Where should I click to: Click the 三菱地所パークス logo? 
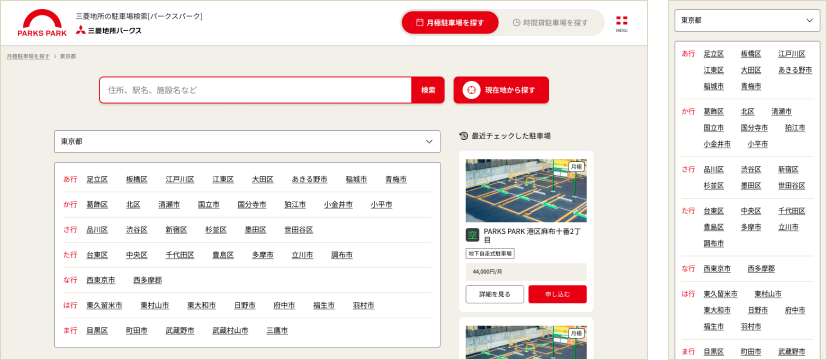[108, 30]
